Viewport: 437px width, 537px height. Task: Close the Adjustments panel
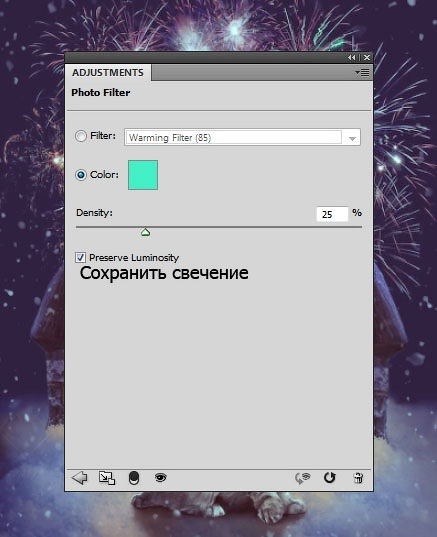pyautogui.click(x=367, y=58)
